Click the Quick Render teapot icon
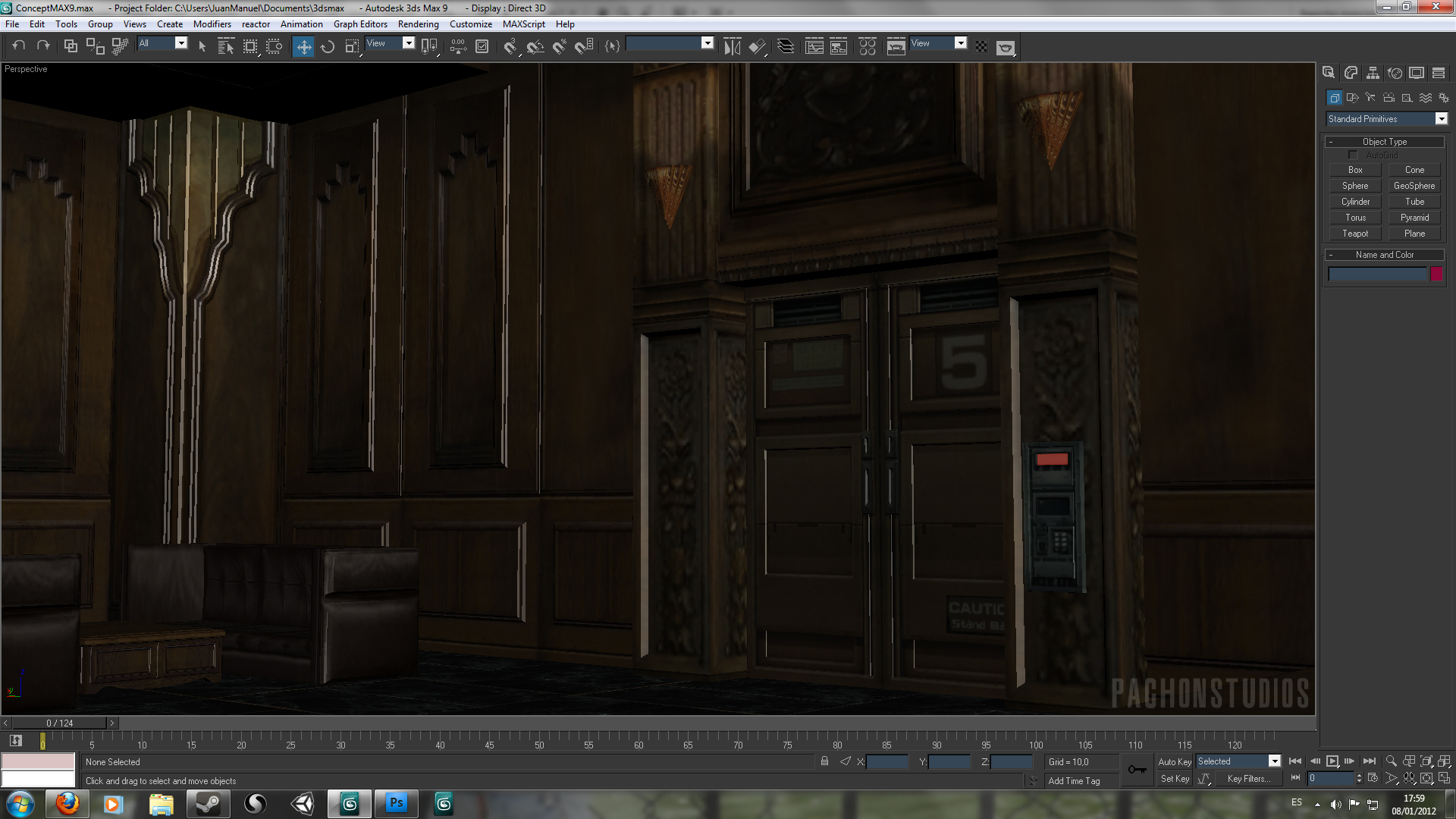The height and width of the screenshot is (819, 1456). tap(1006, 47)
